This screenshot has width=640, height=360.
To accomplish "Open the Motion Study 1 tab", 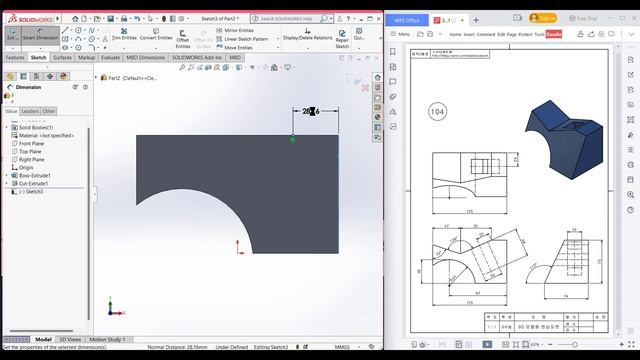I will pos(107,340).
